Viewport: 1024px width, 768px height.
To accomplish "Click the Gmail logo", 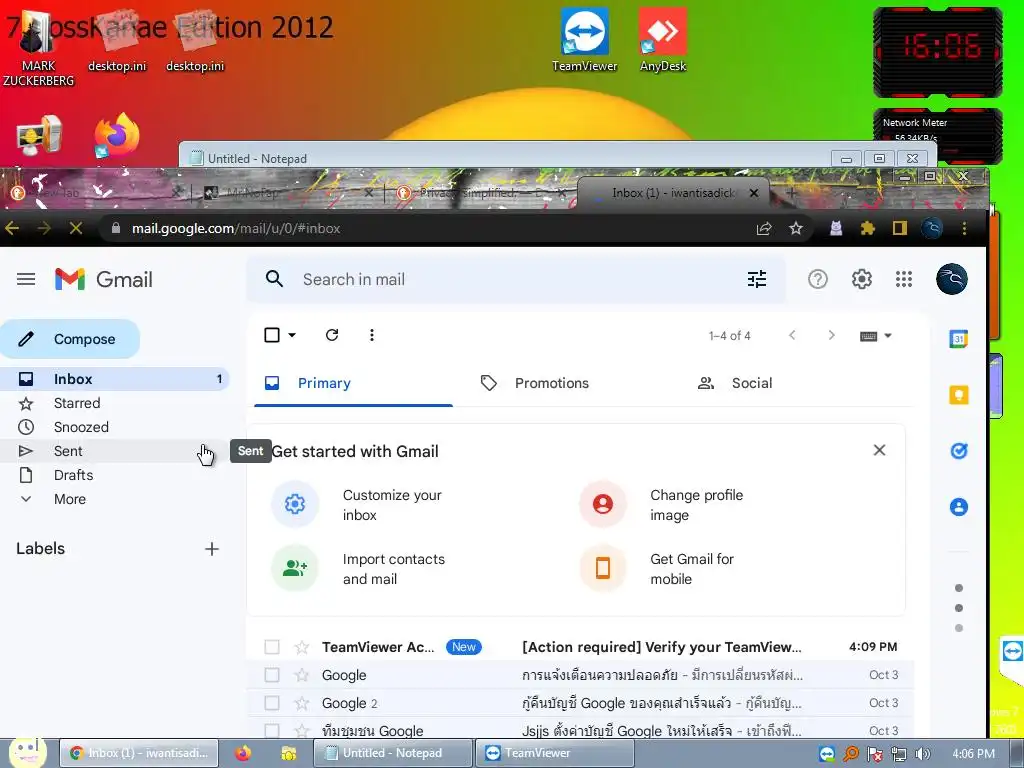I will 104,280.
